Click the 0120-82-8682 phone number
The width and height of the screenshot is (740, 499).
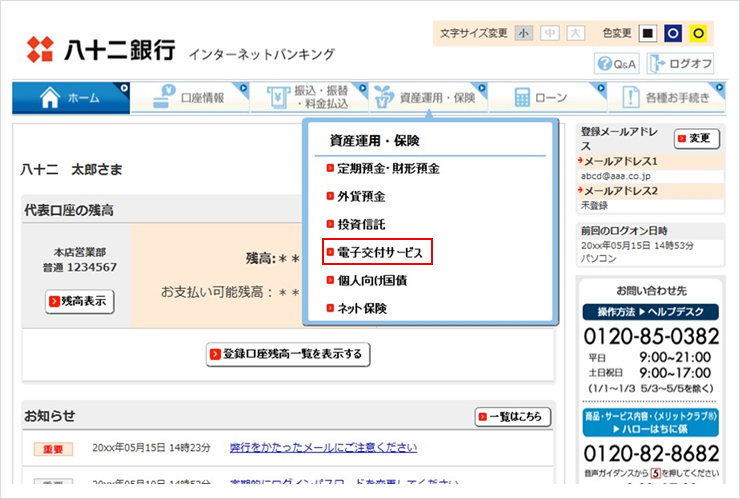point(651,454)
